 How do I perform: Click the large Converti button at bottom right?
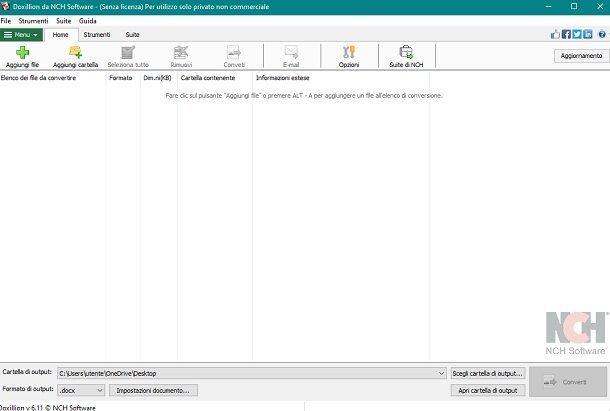click(x=568, y=382)
